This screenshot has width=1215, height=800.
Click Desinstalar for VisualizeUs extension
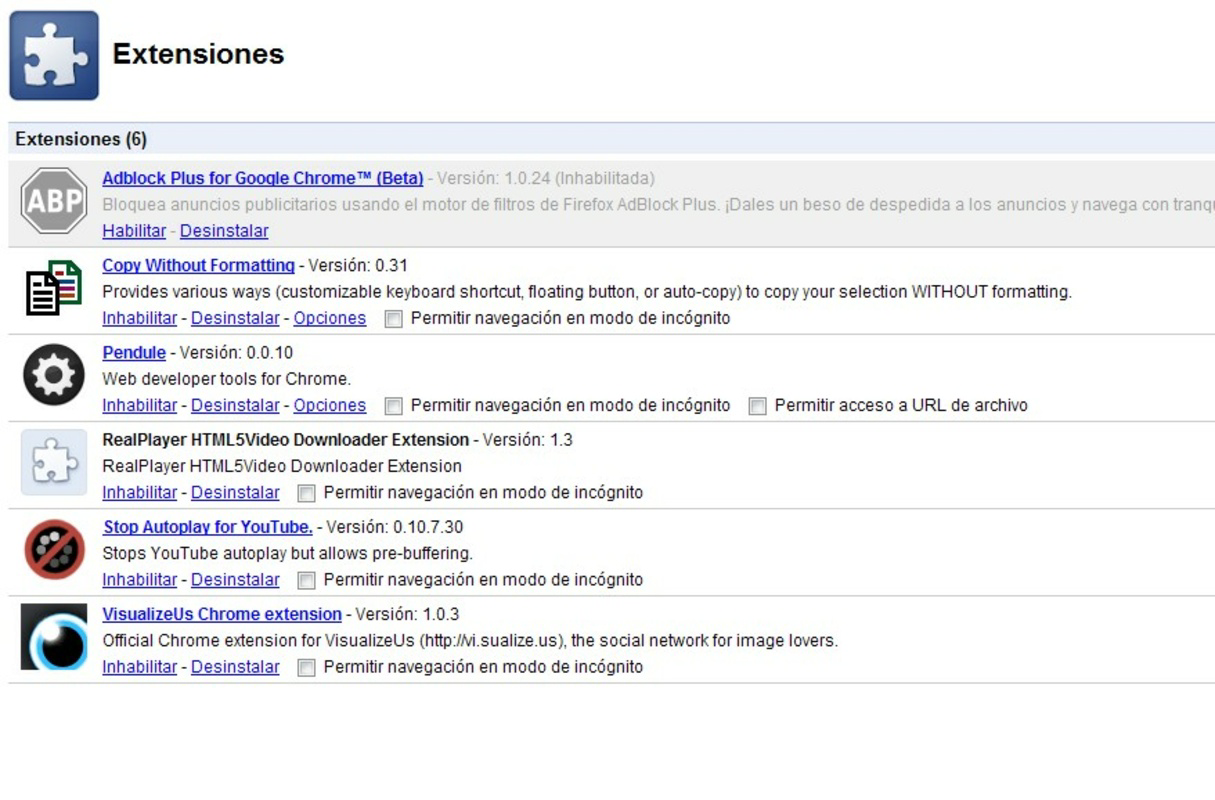click(235, 667)
